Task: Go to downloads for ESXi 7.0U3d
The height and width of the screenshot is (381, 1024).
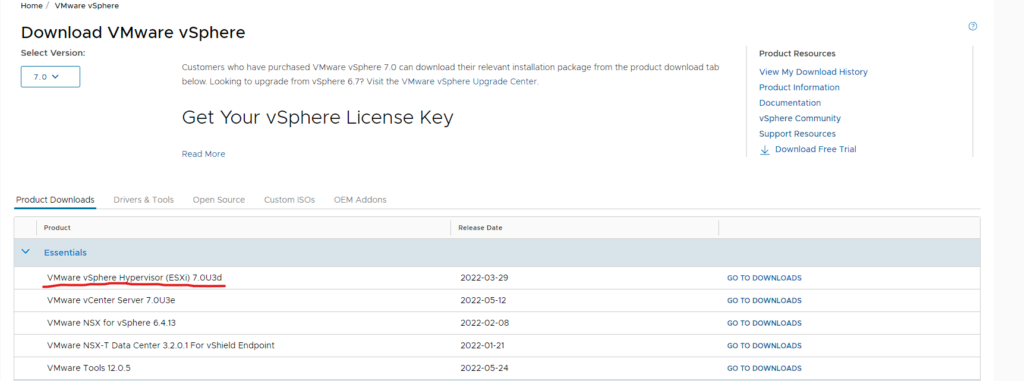Action: [764, 278]
